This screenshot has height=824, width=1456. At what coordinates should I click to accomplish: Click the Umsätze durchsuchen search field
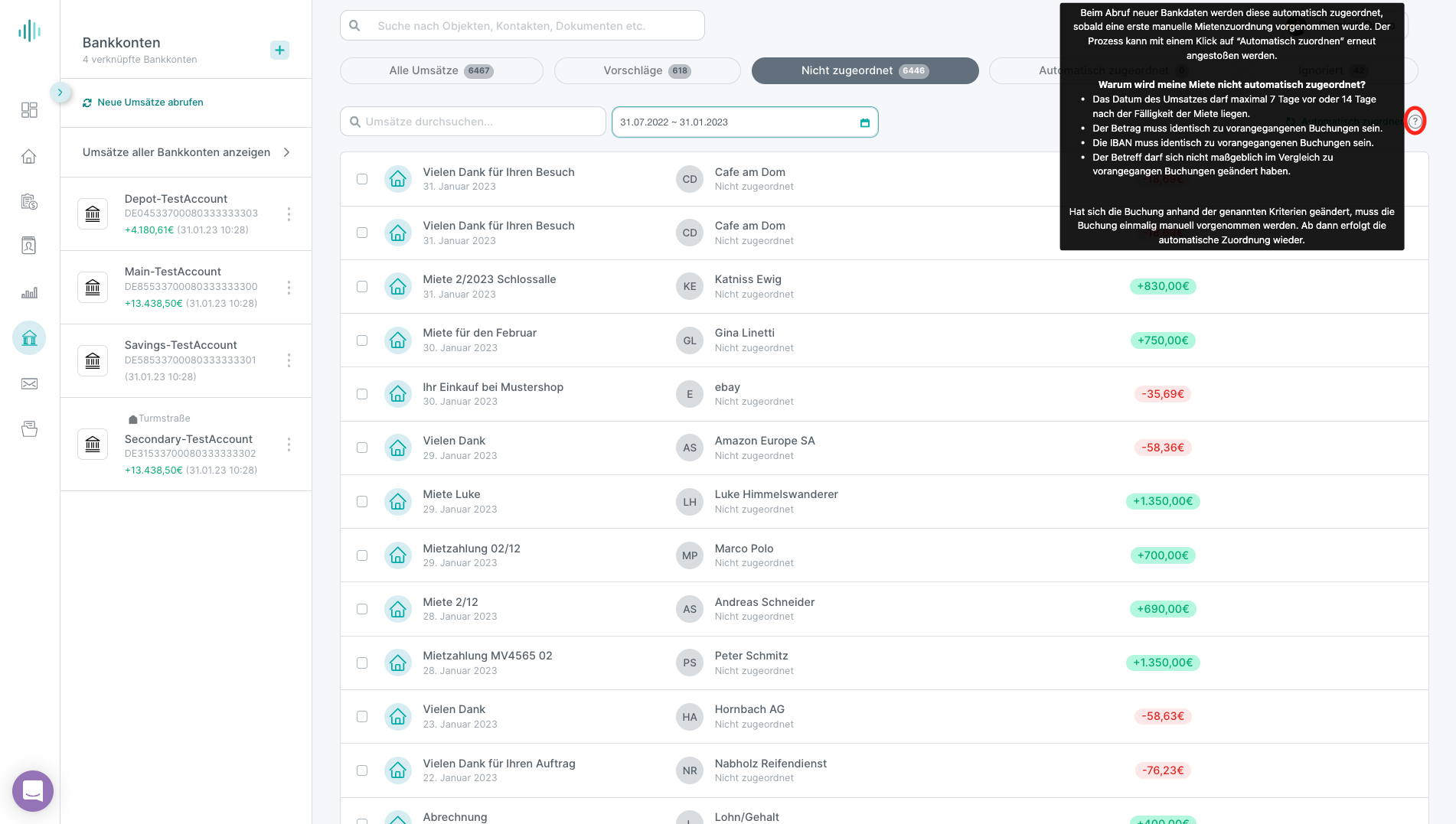point(473,122)
